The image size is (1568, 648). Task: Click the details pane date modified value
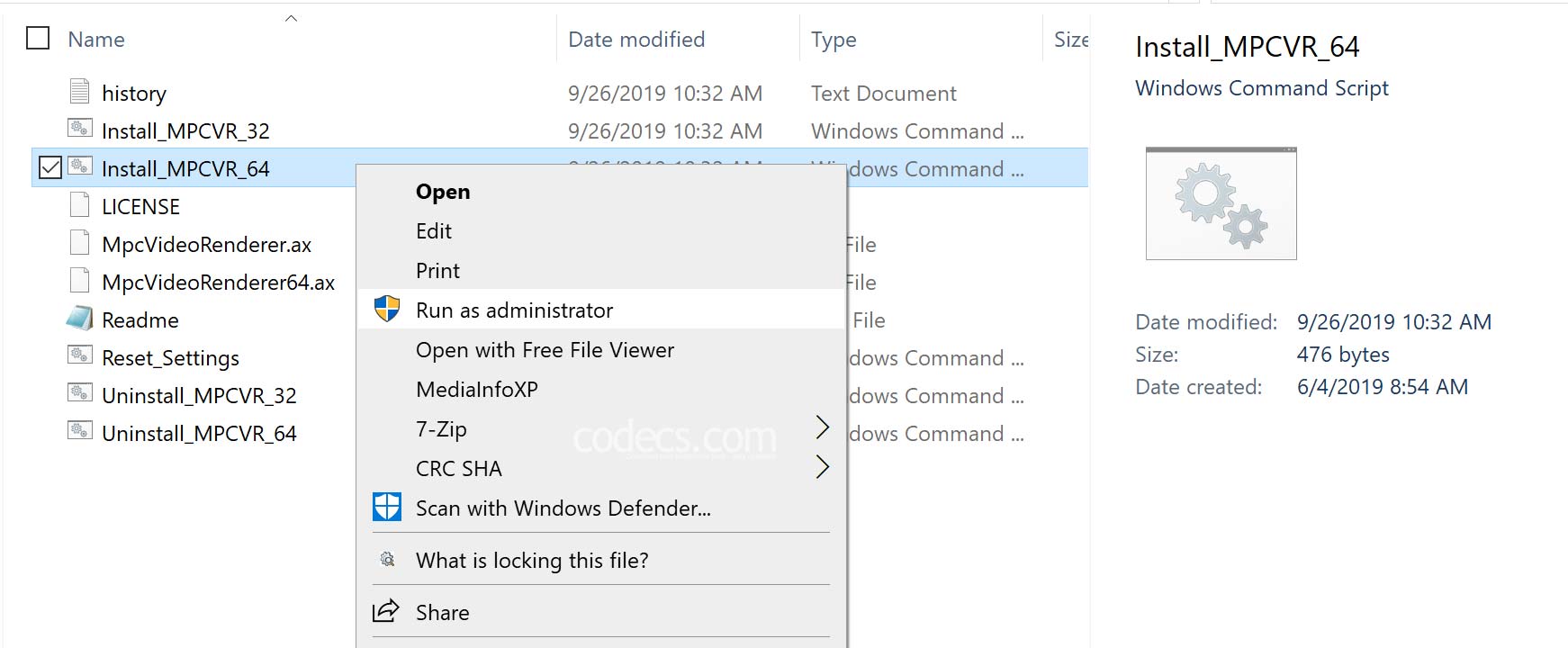(x=1393, y=322)
